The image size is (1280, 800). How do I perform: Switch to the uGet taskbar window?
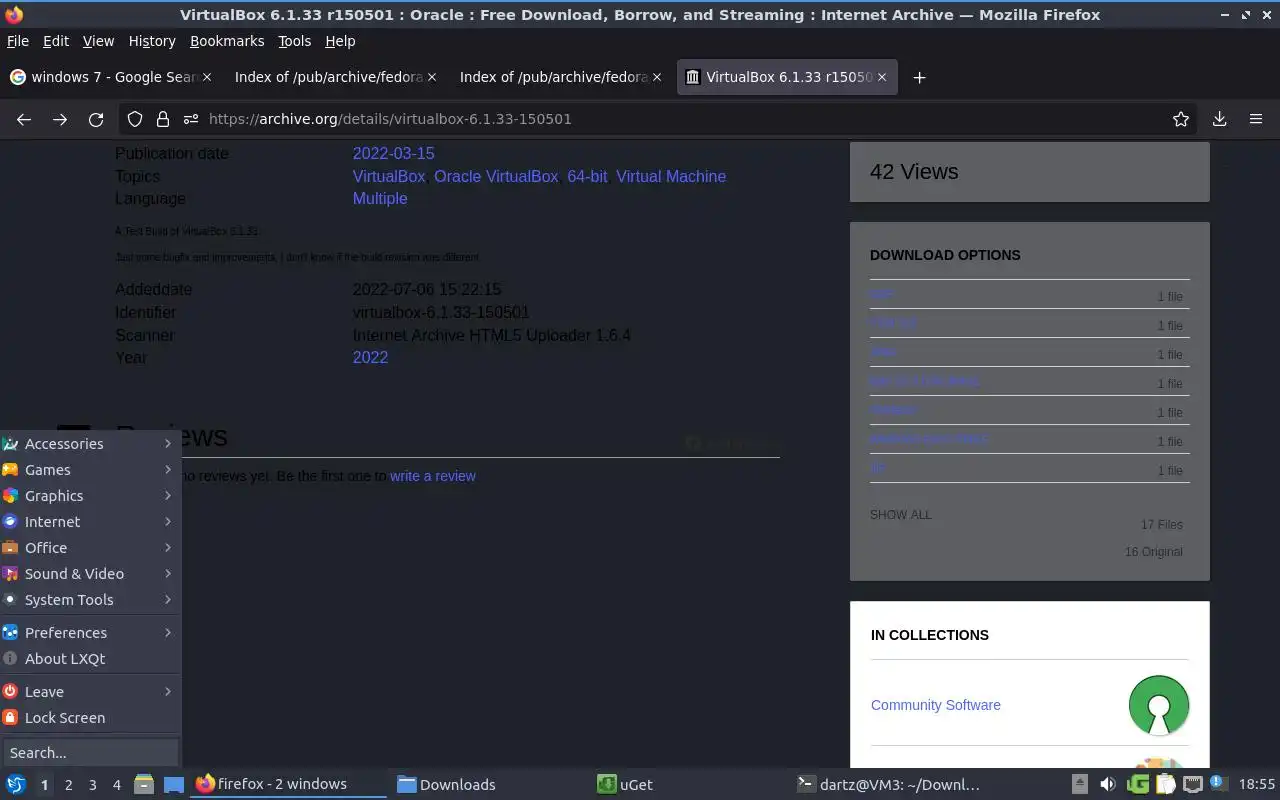point(688,784)
